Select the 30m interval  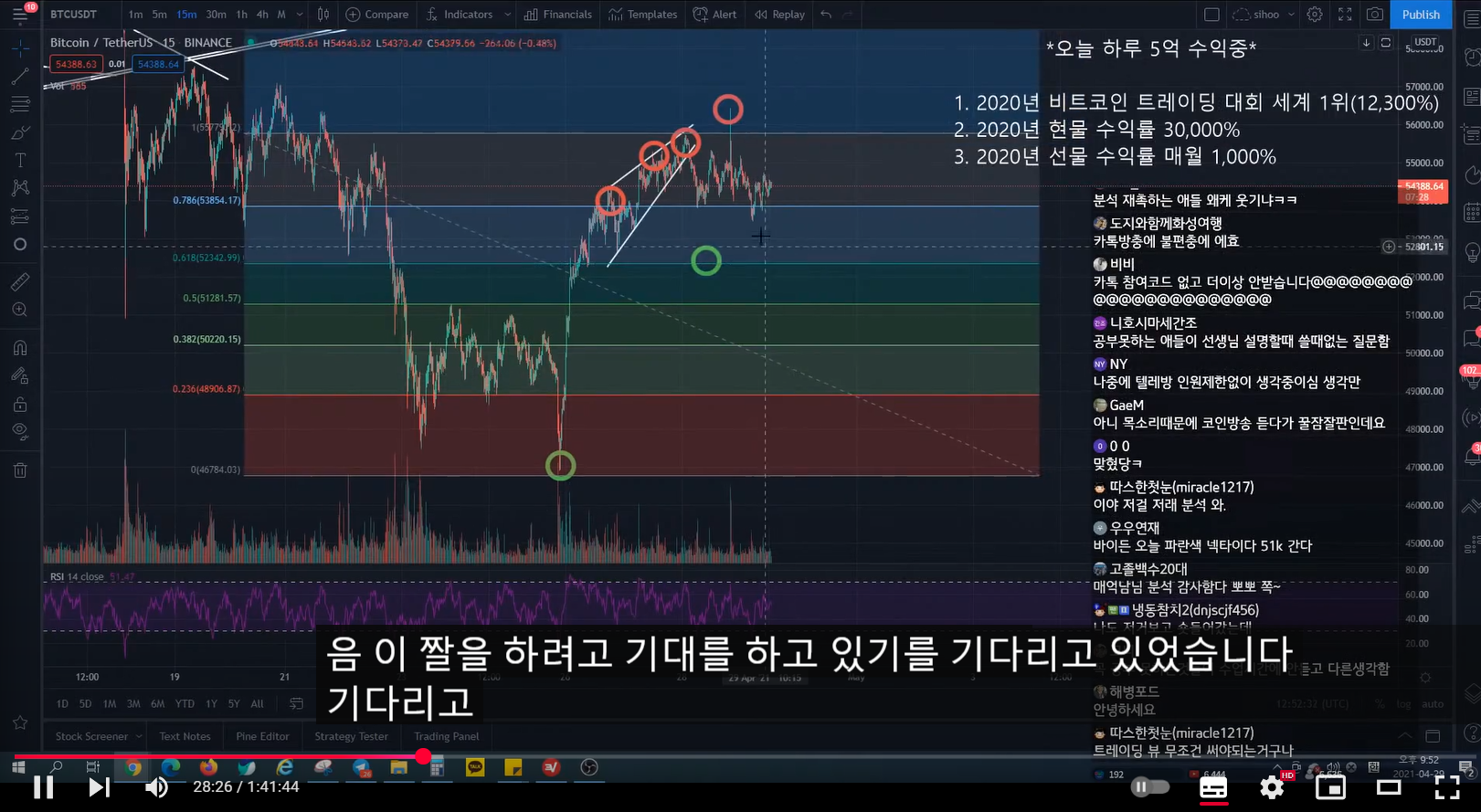click(x=216, y=15)
